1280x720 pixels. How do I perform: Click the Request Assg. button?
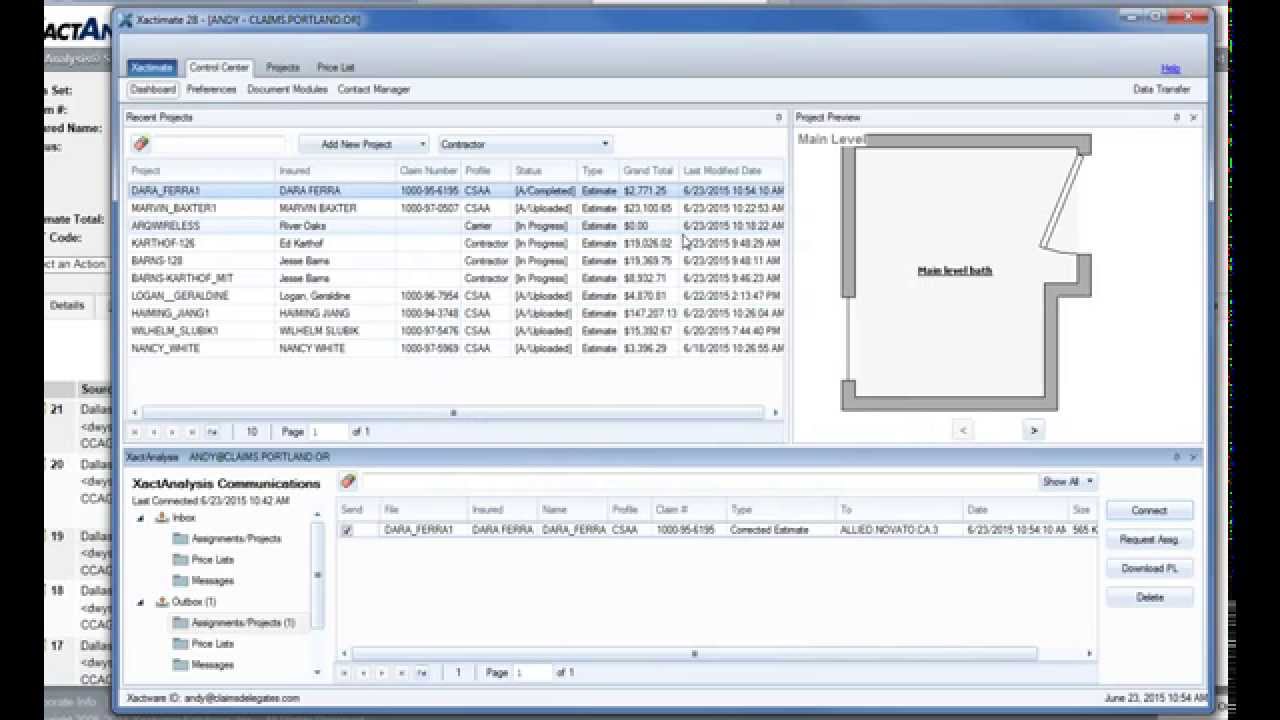tap(1149, 539)
